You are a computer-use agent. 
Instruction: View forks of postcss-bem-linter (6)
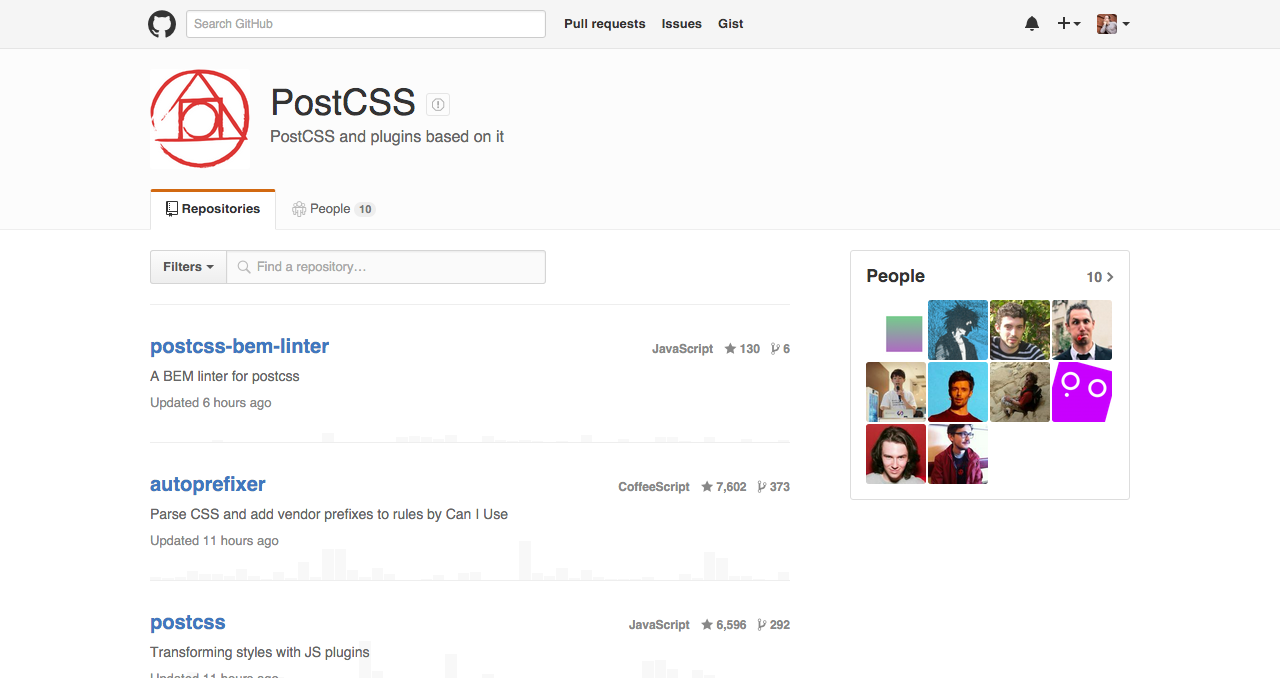780,349
